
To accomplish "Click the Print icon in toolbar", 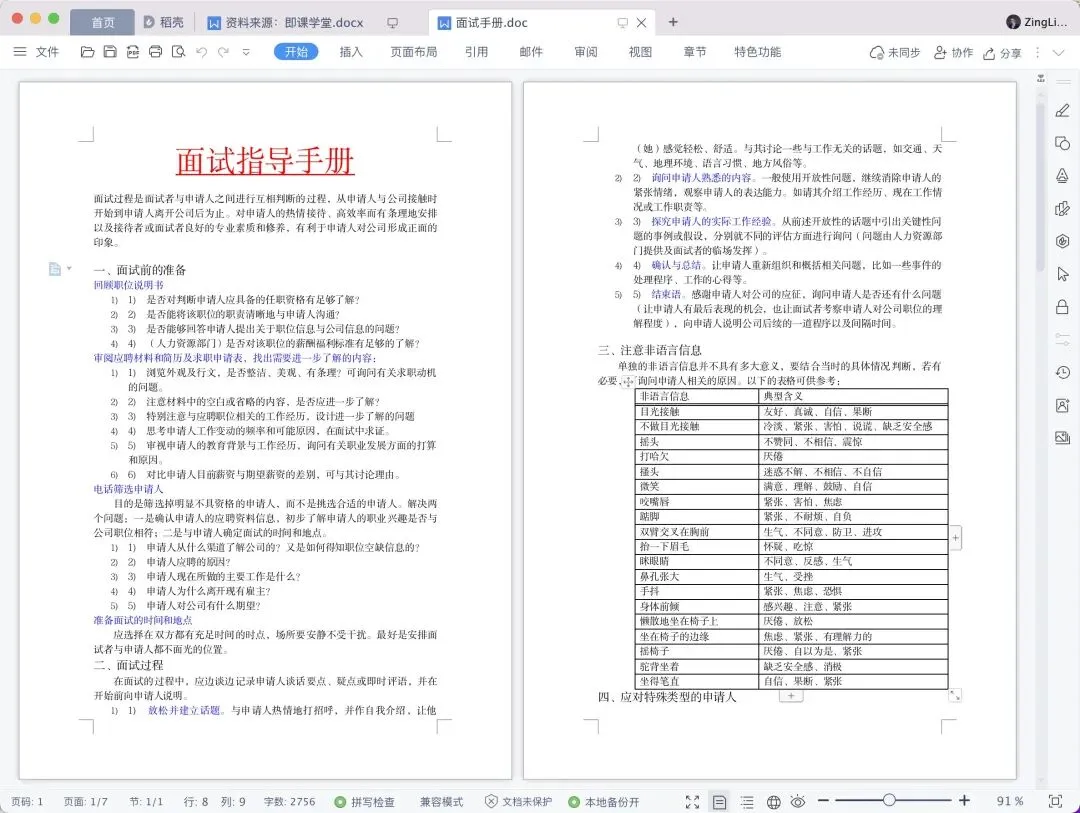I will coord(156,52).
